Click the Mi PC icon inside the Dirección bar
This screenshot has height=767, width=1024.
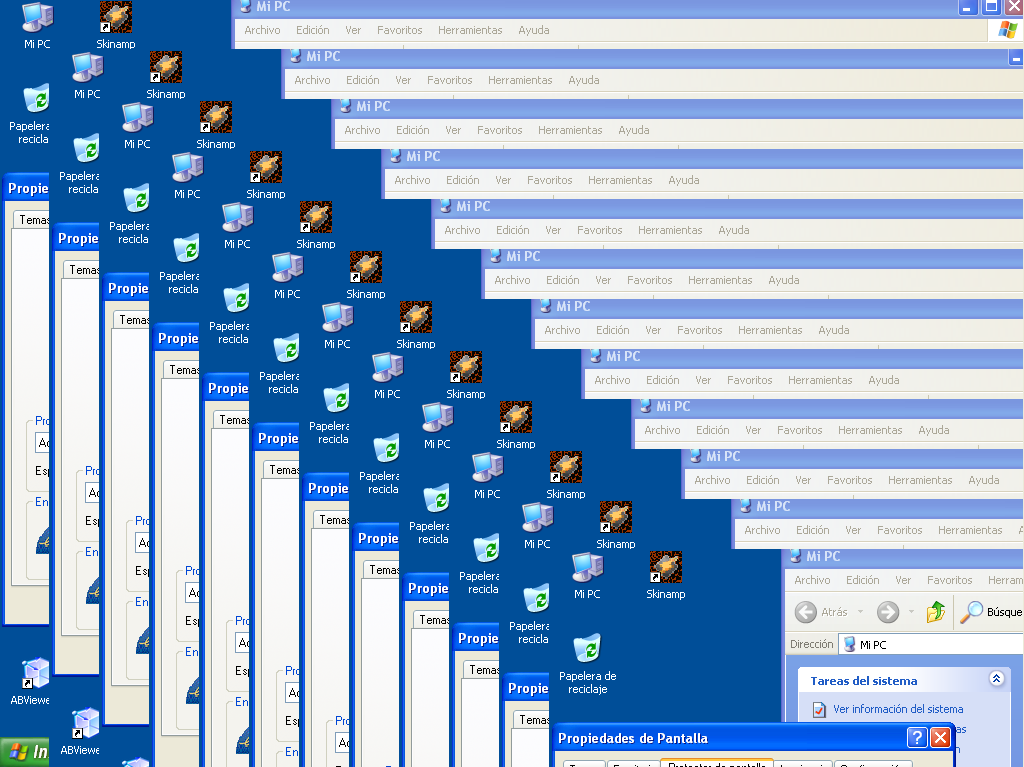850,645
